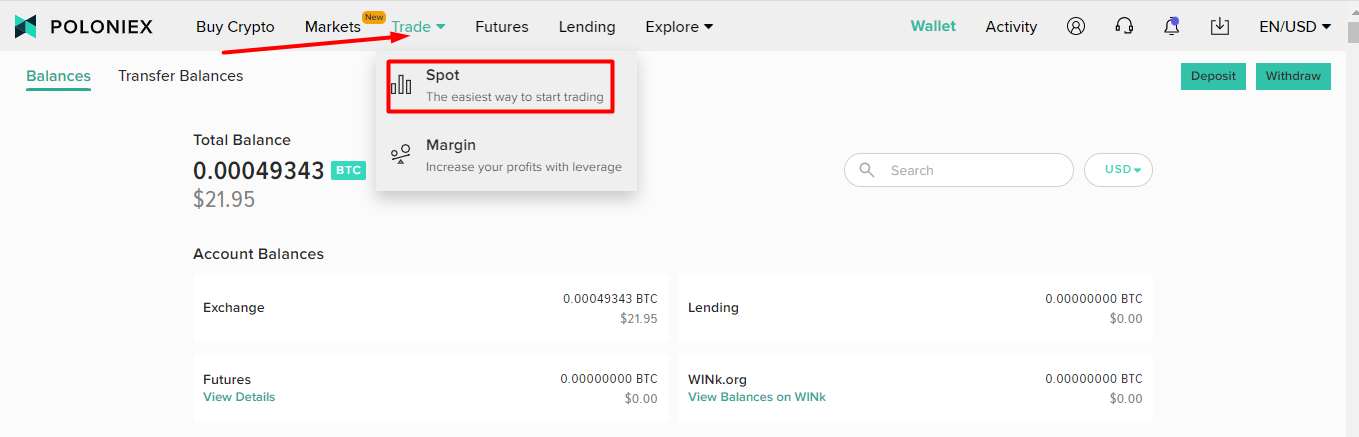Open the Activity page
This screenshot has height=437, width=1359.
click(1011, 27)
